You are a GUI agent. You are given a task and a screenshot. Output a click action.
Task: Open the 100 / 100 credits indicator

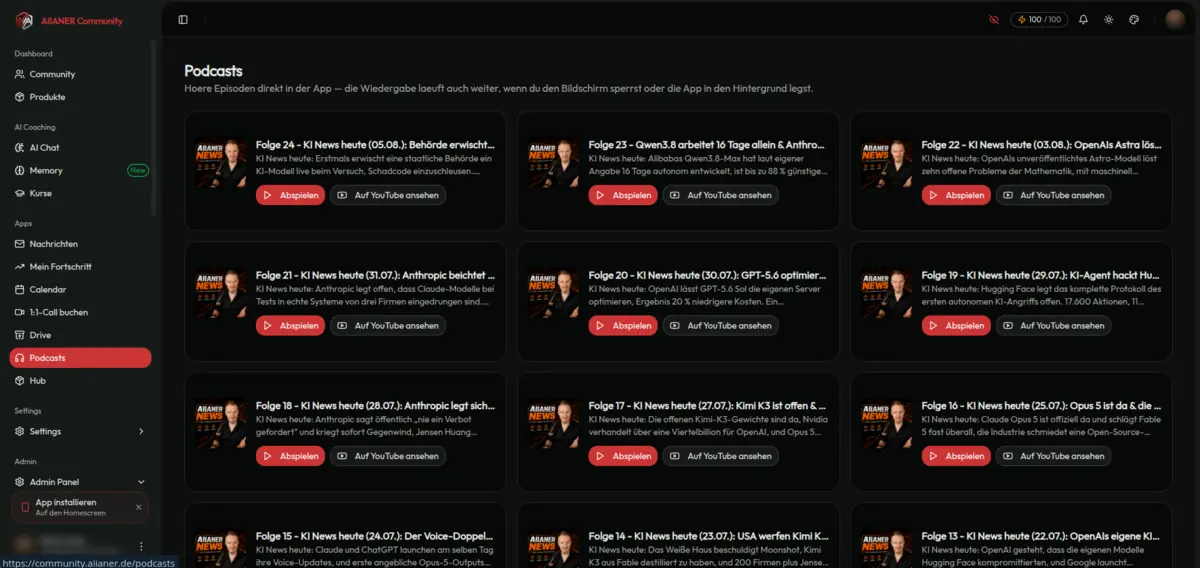(x=1039, y=19)
